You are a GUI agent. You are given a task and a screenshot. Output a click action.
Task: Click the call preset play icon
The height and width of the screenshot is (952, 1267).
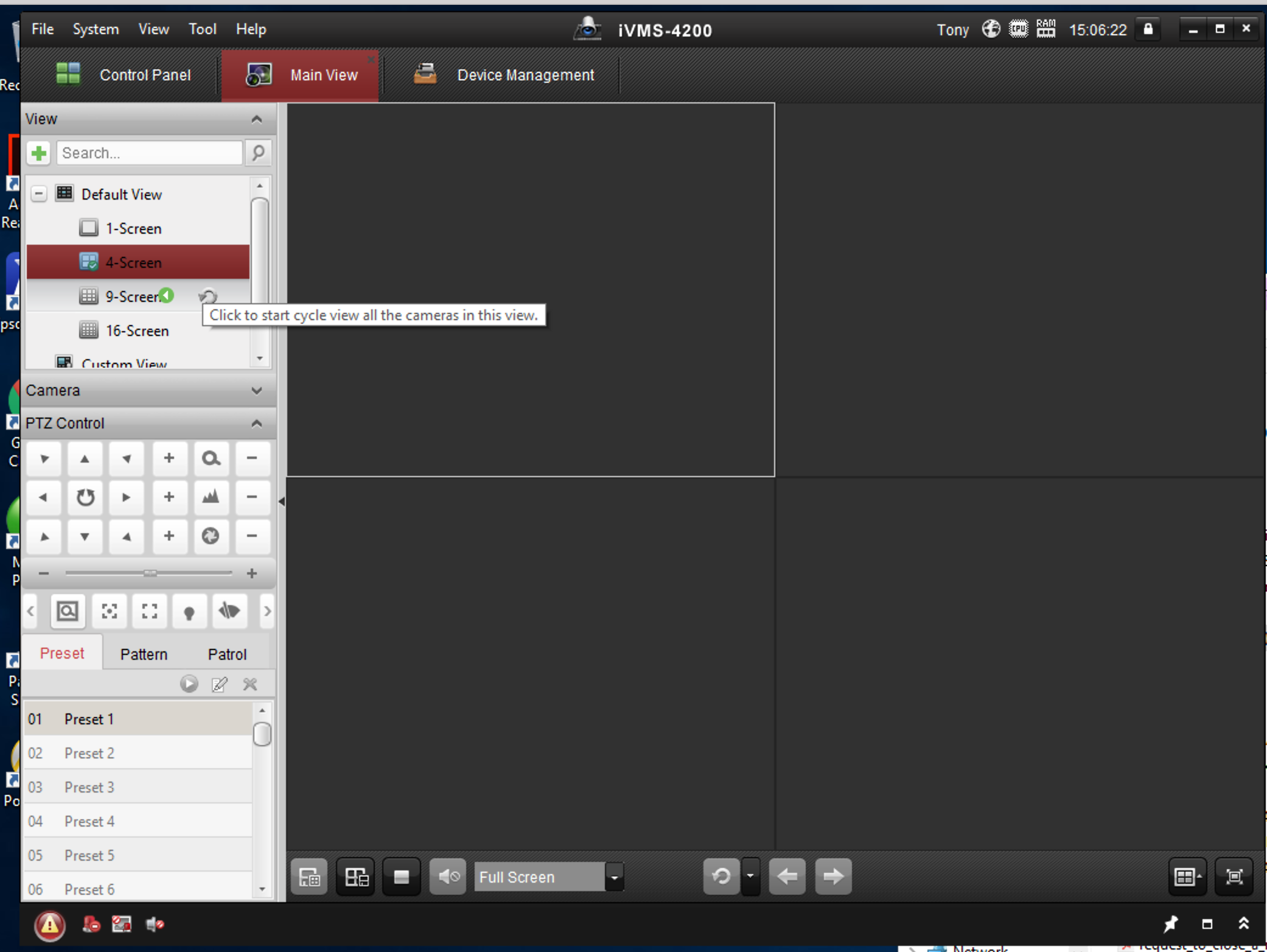(x=189, y=684)
